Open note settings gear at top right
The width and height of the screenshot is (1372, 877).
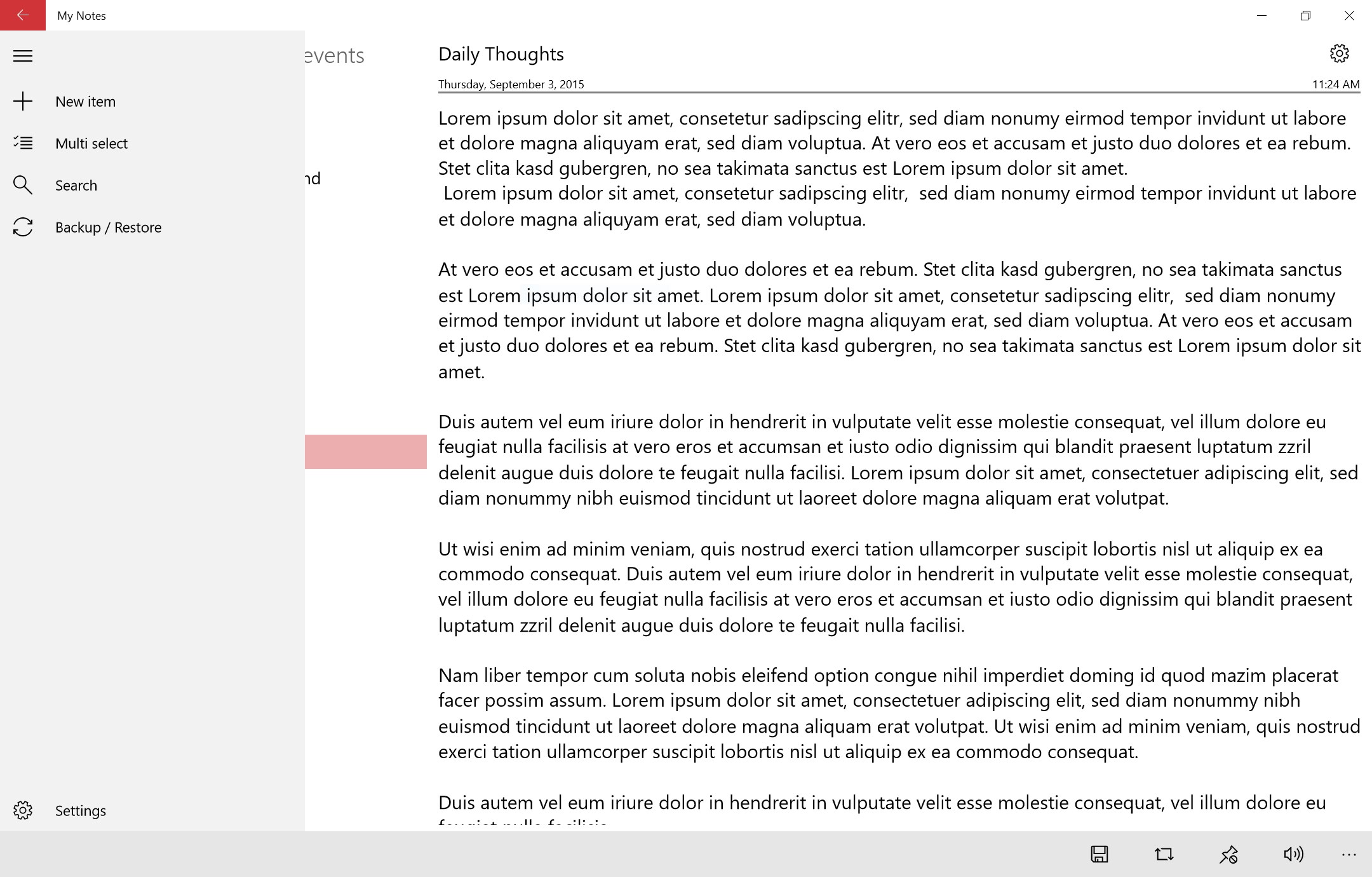[1339, 53]
